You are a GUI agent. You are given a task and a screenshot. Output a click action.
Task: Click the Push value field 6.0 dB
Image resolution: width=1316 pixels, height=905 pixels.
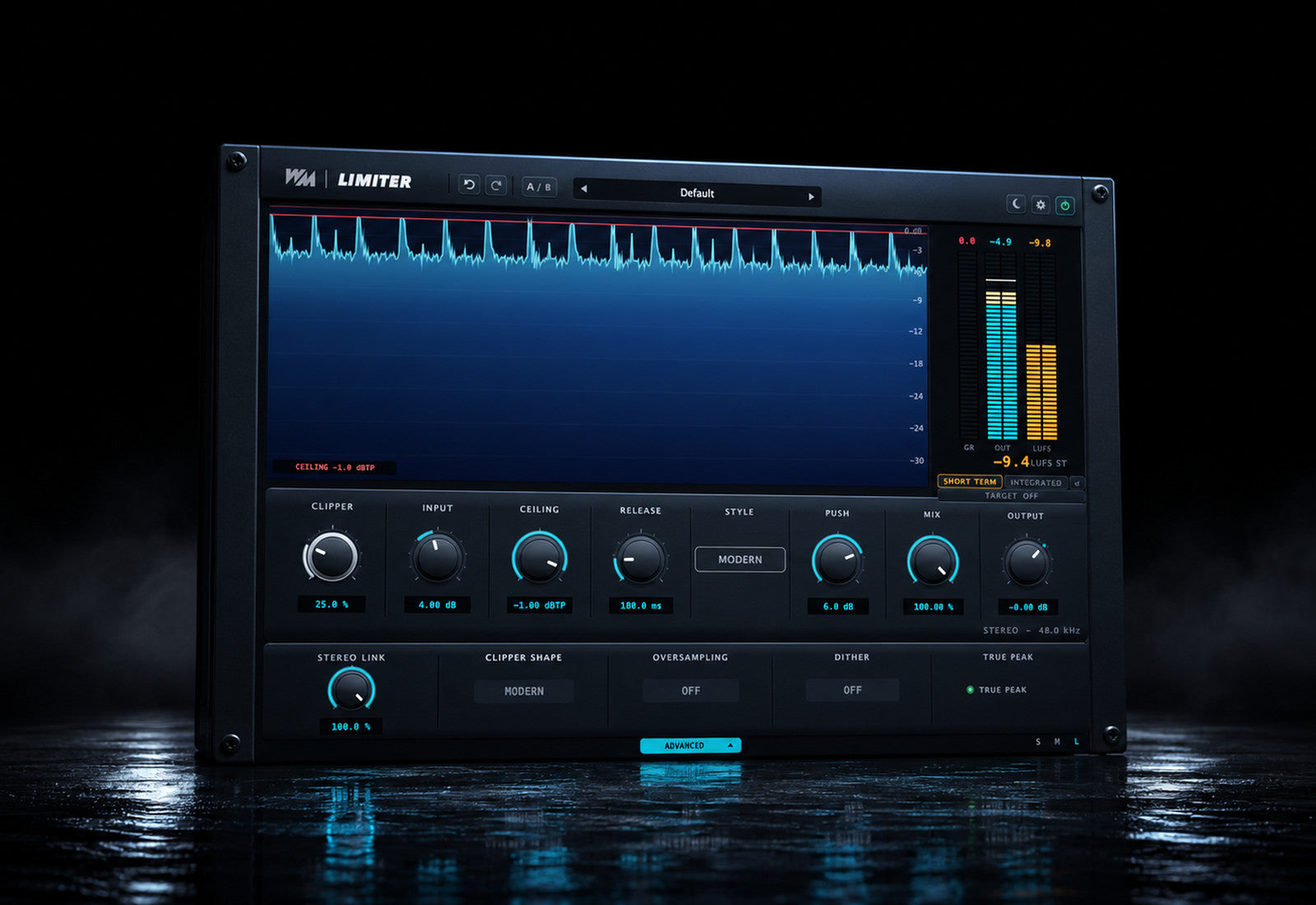tap(838, 606)
